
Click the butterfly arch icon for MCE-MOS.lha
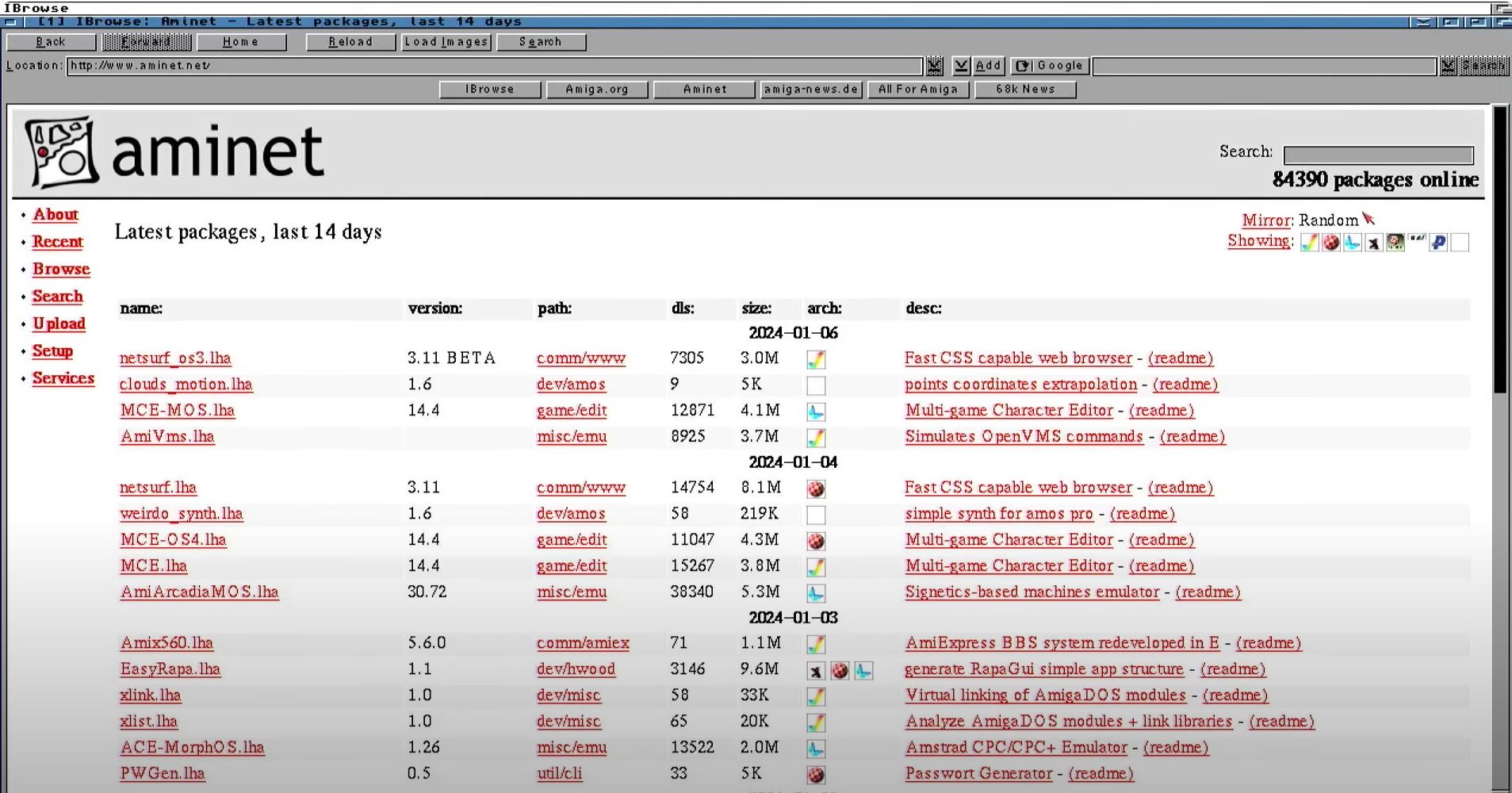tap(816, 412)
